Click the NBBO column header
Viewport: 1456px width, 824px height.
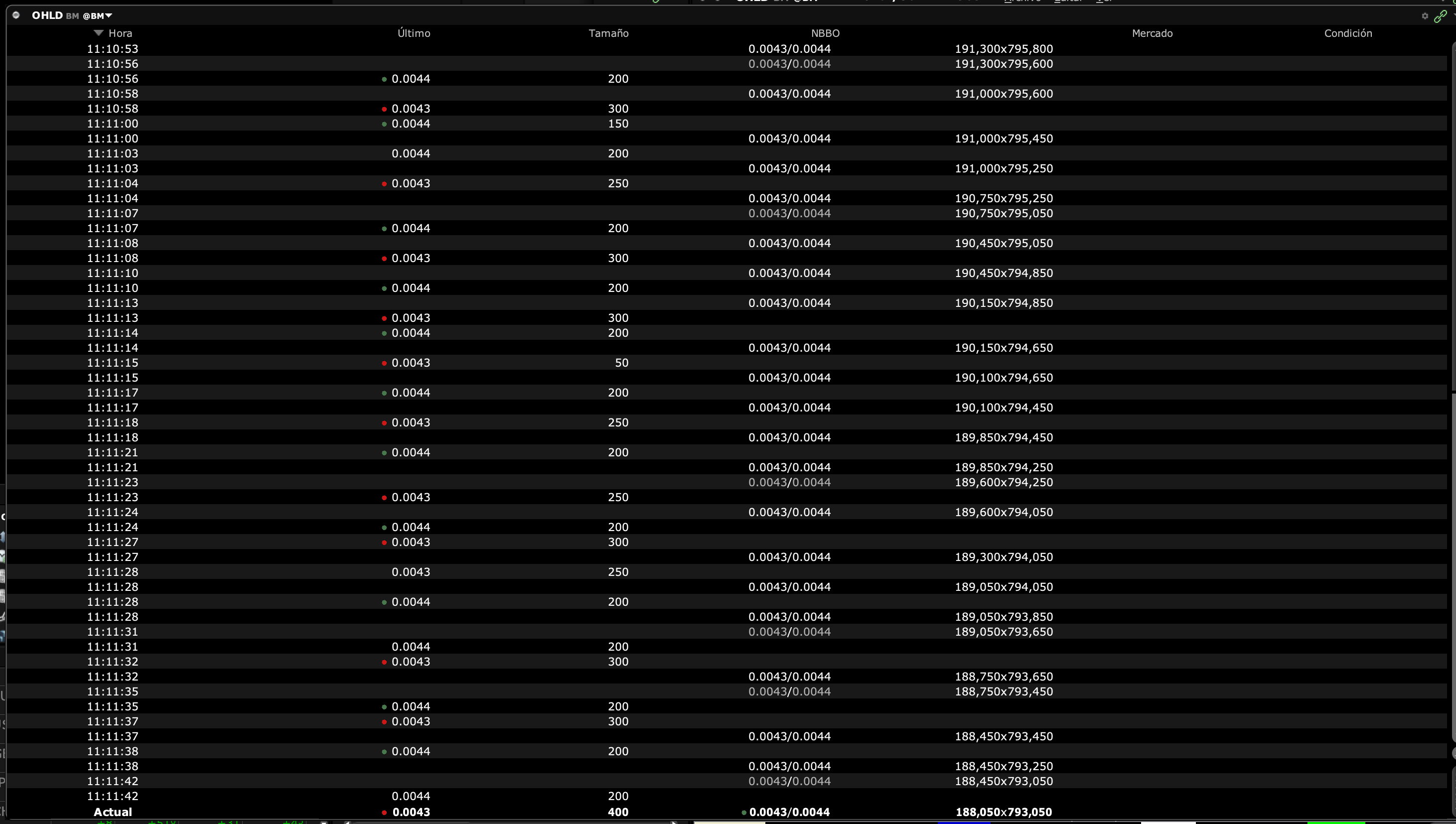(825, 33)
